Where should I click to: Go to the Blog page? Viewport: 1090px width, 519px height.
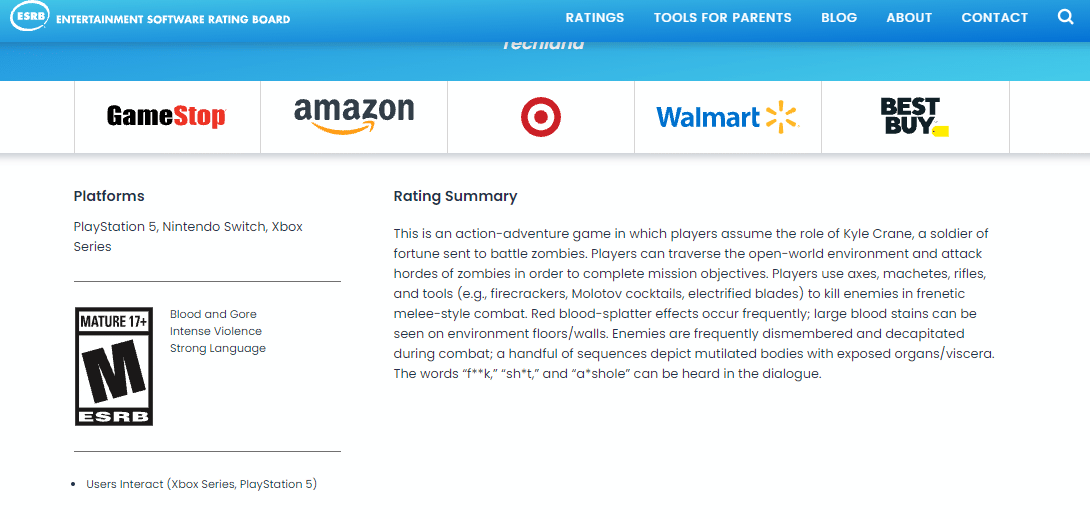tap(839, 18)
